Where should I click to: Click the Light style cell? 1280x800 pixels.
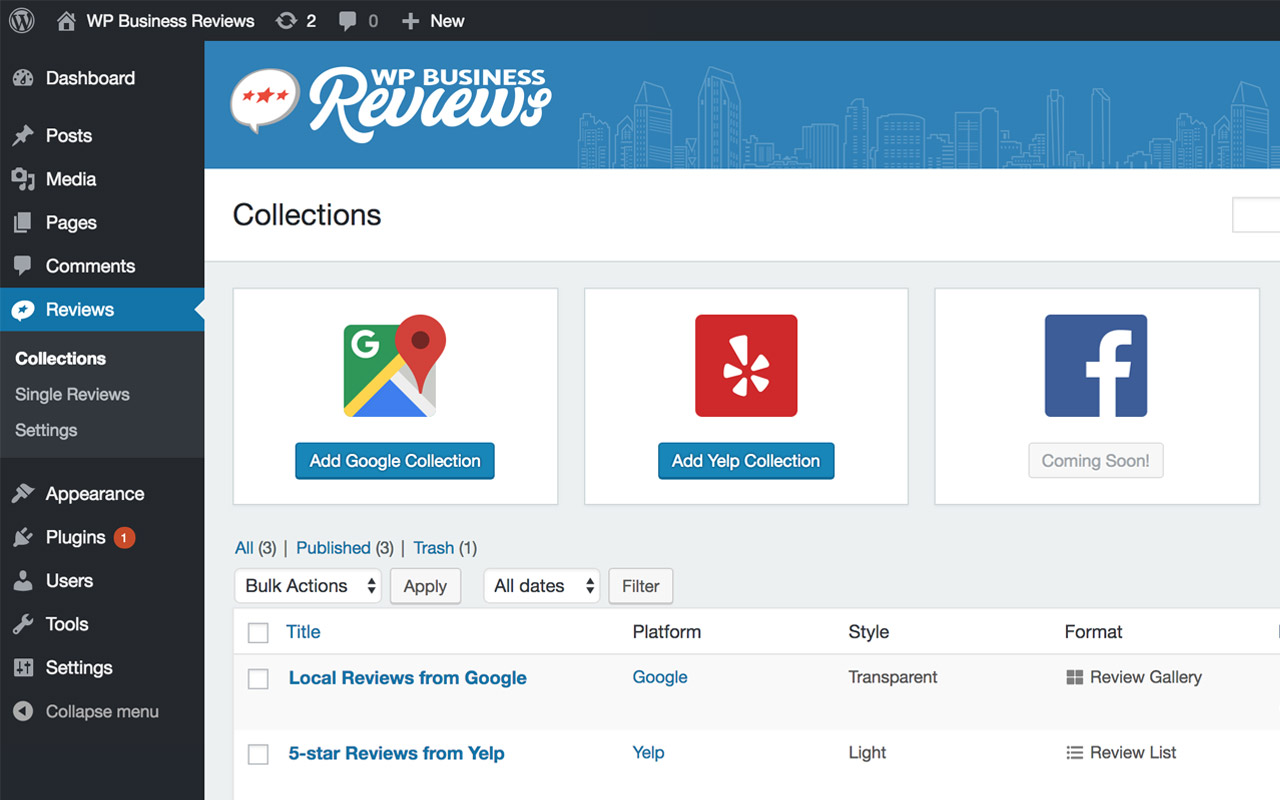point(867,752)
